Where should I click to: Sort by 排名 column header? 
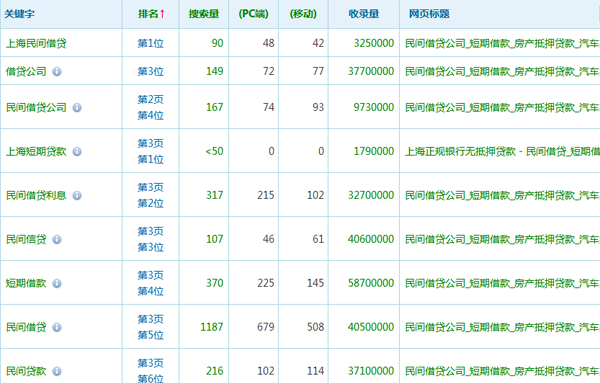coord(151,14)
